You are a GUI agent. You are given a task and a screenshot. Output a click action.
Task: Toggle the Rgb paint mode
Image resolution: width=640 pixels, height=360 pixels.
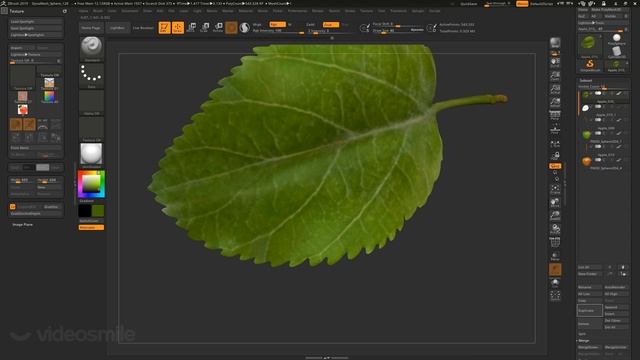coord(277,24)
